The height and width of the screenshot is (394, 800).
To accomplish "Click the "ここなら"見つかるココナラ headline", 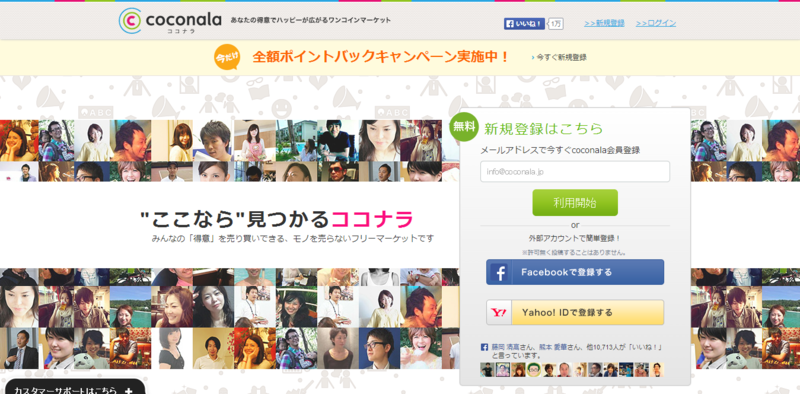I will pyautogui.click(x=277, y=219).
